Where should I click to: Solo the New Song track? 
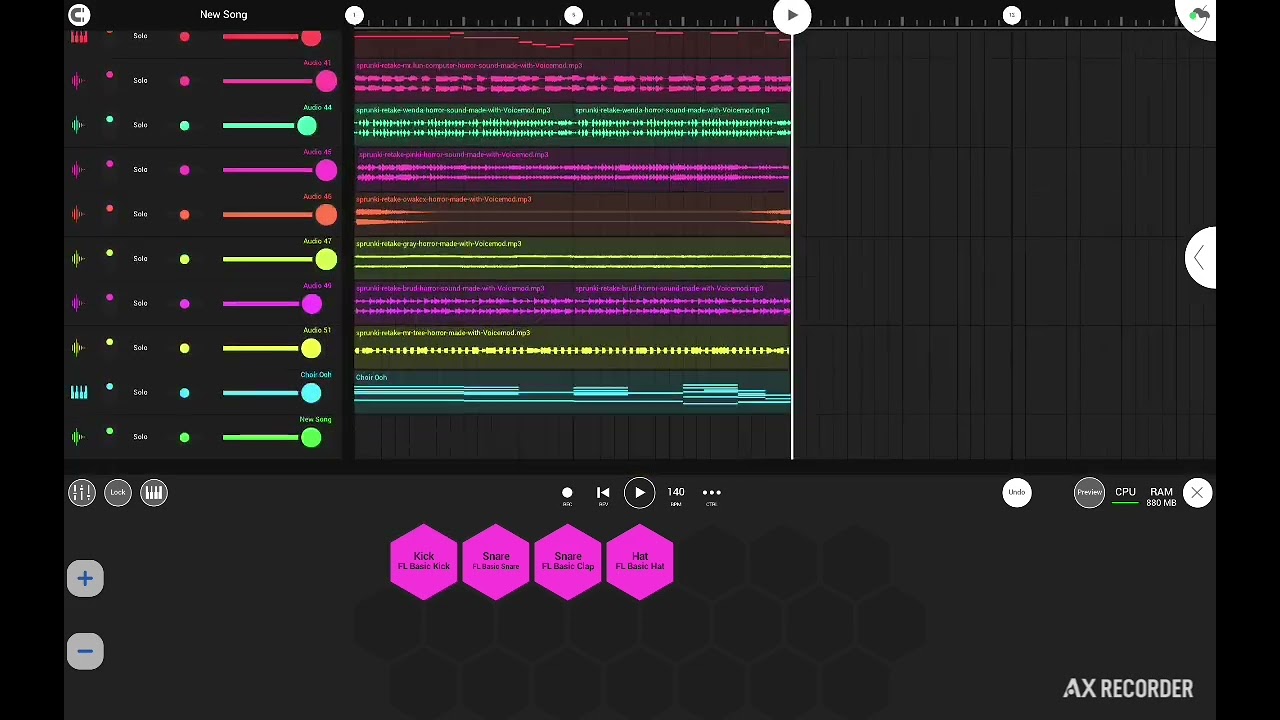pos(140,437)
